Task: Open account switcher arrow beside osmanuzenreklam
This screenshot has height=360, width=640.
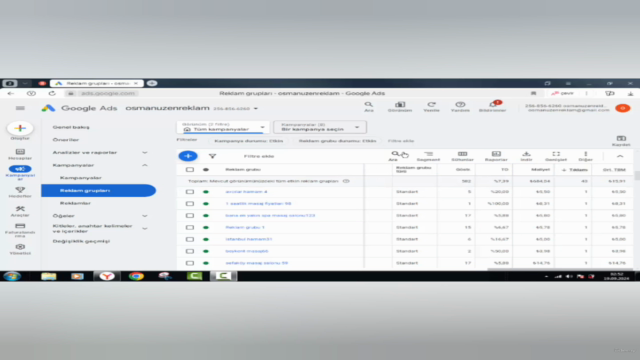Action: point(256,109)
